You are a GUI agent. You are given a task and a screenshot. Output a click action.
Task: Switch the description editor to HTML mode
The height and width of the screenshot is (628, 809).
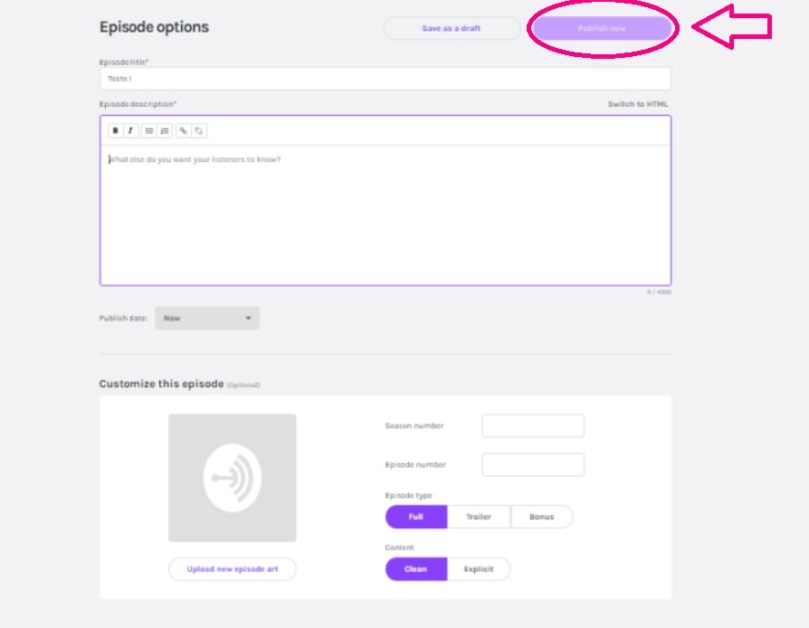click(x=638, y=102)
